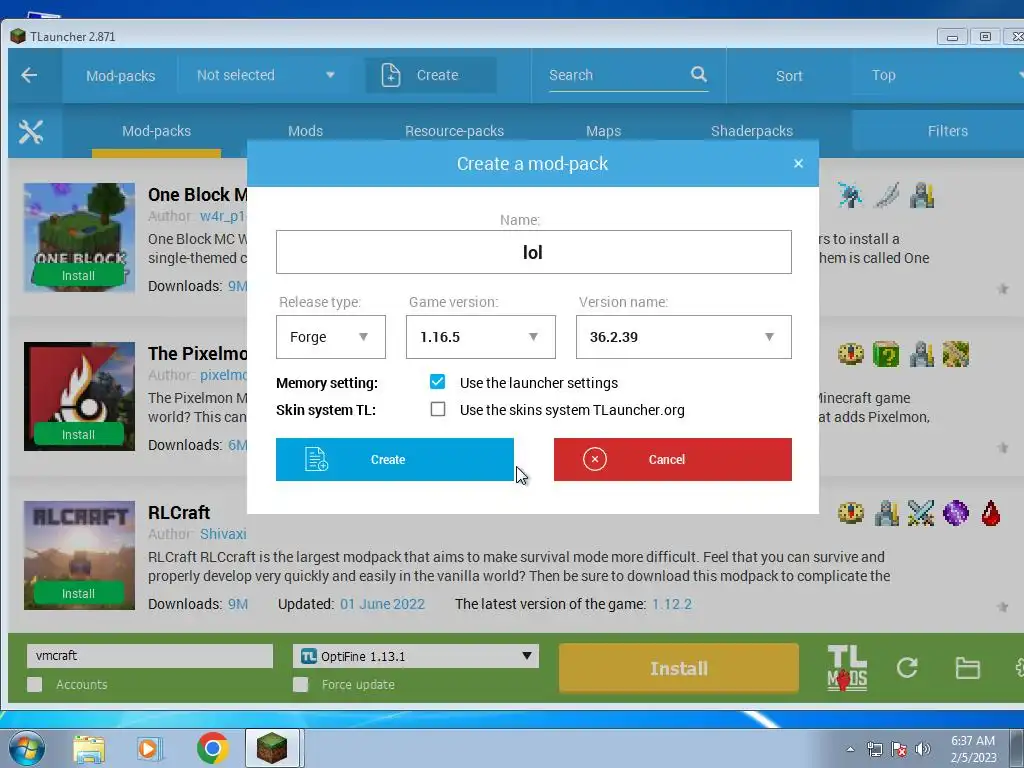Click the star icon on One Block row
Image resolution: width=1024 pixels, height=768 pixels.
(x=1003, y=289)
